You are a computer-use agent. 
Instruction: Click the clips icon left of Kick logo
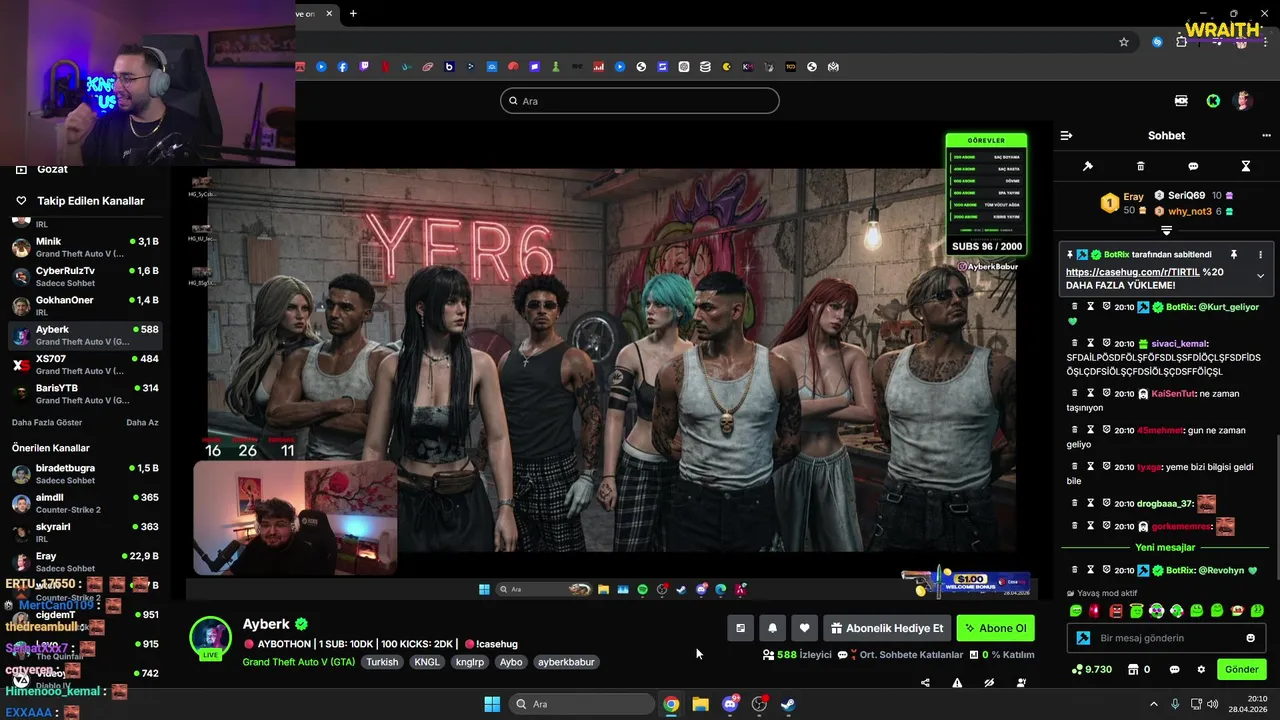point(1181,101)
